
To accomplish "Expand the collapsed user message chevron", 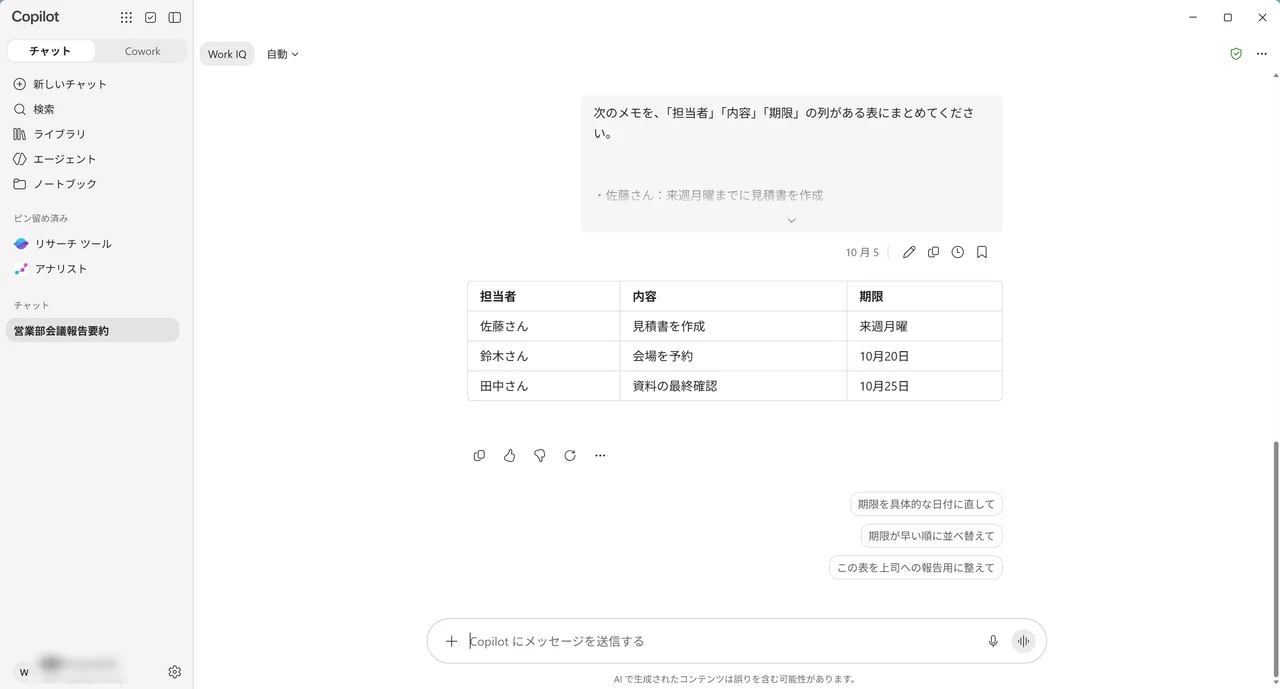I will 791,220.
